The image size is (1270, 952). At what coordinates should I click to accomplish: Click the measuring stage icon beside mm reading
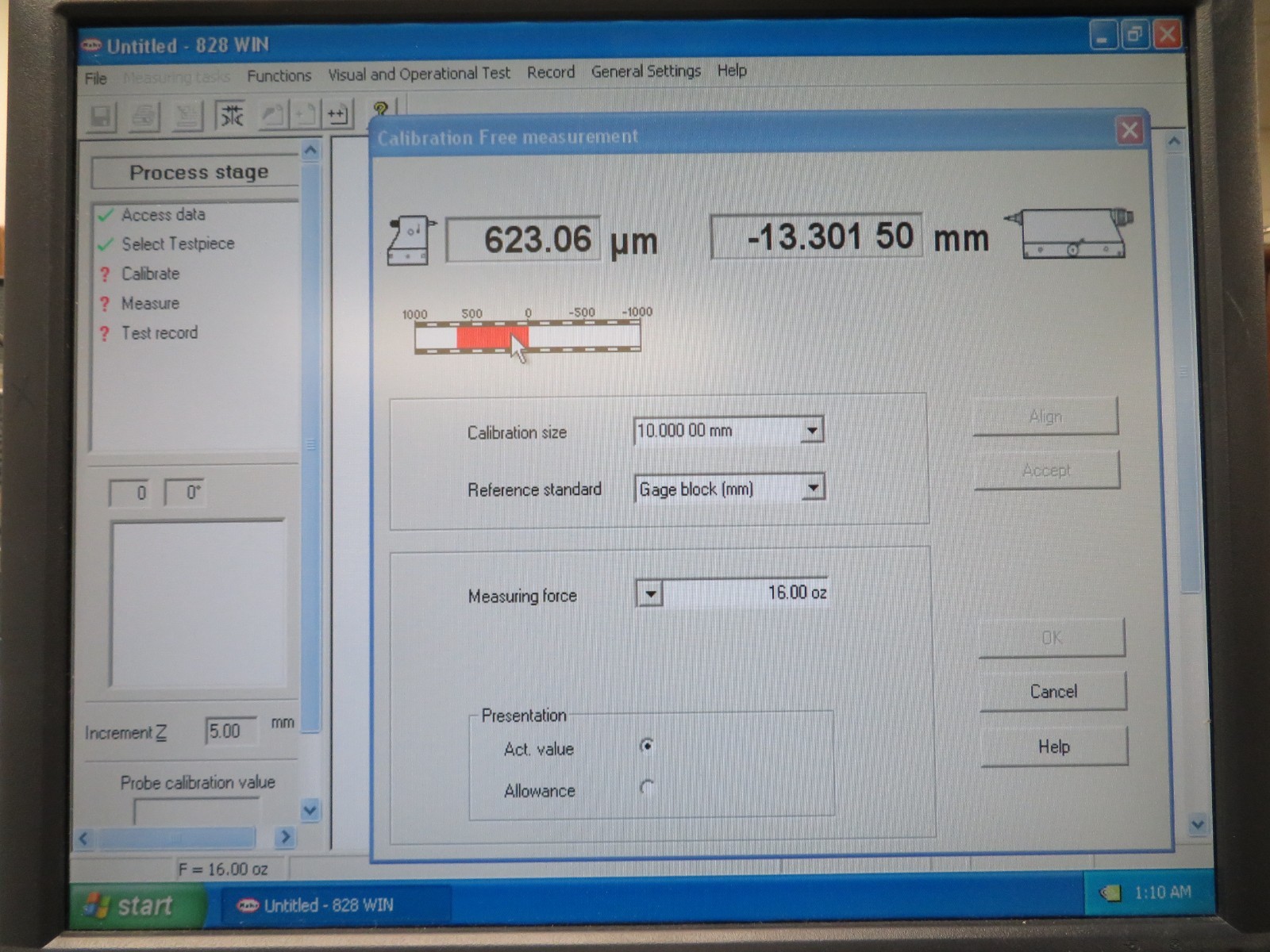pos(1071,233)
